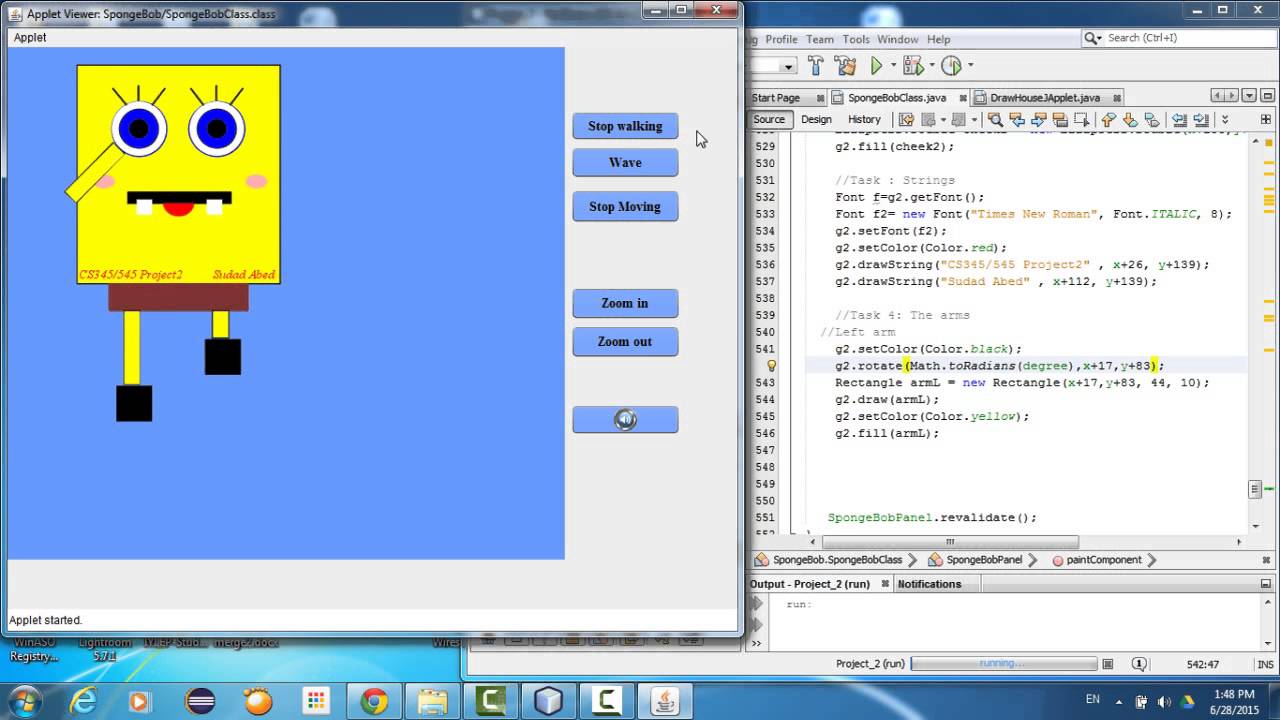The height and width of the screenshot is (720, 1280).
Task: Open the Window menu
Action: coord(898,39)
